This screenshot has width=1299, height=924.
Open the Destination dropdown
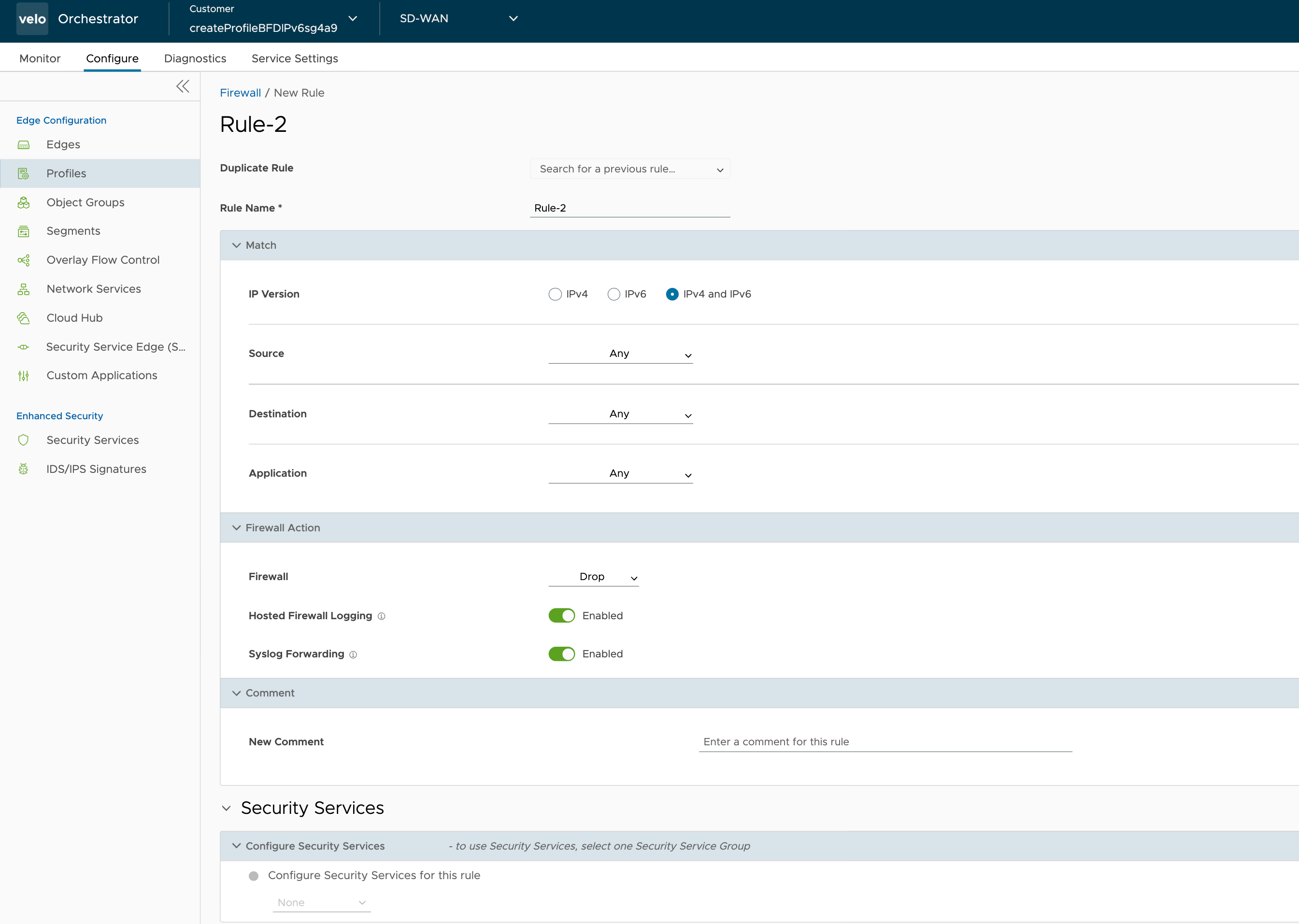(620, 414)
